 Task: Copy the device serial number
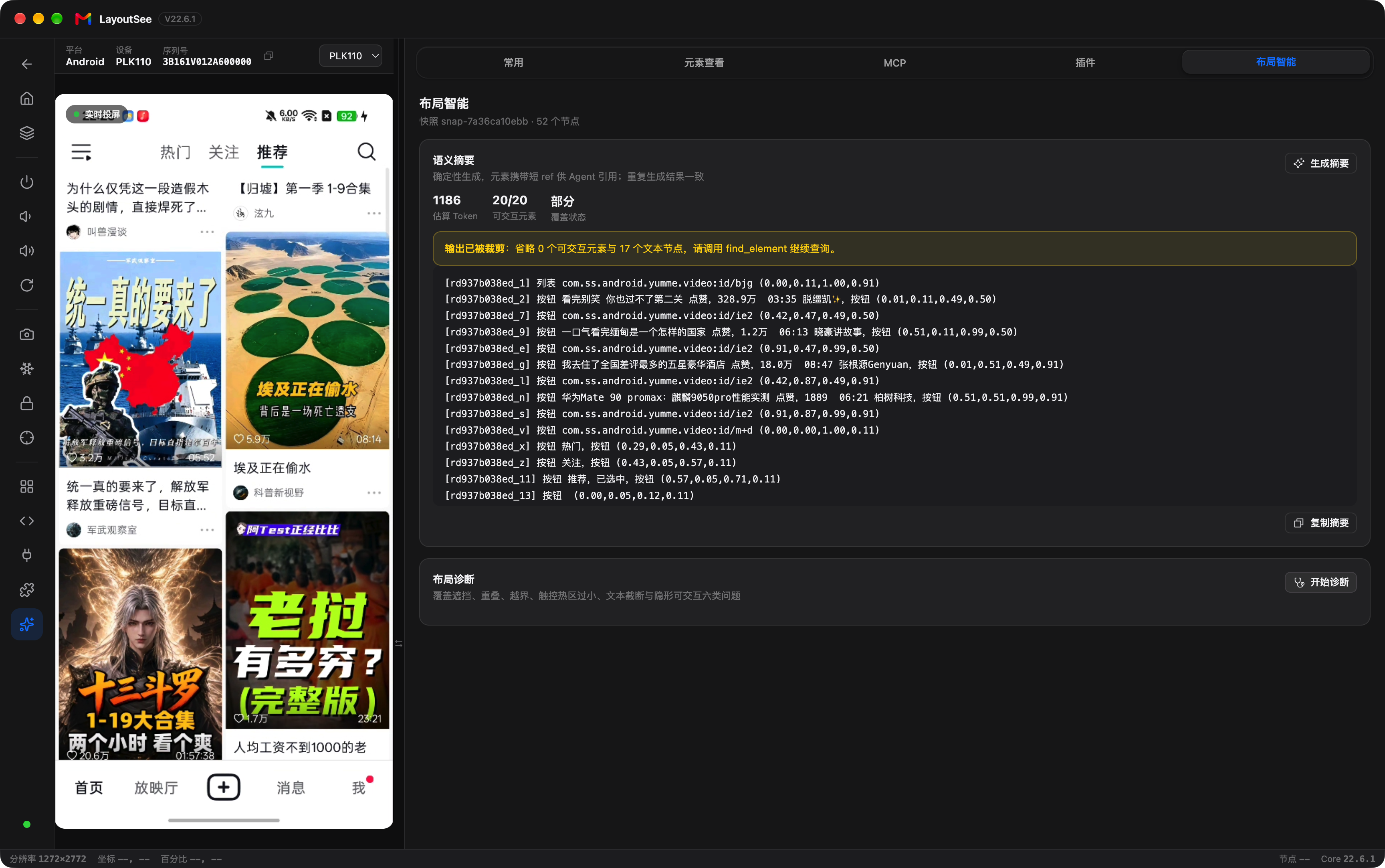pyautogui.click(x=268, y=56)
